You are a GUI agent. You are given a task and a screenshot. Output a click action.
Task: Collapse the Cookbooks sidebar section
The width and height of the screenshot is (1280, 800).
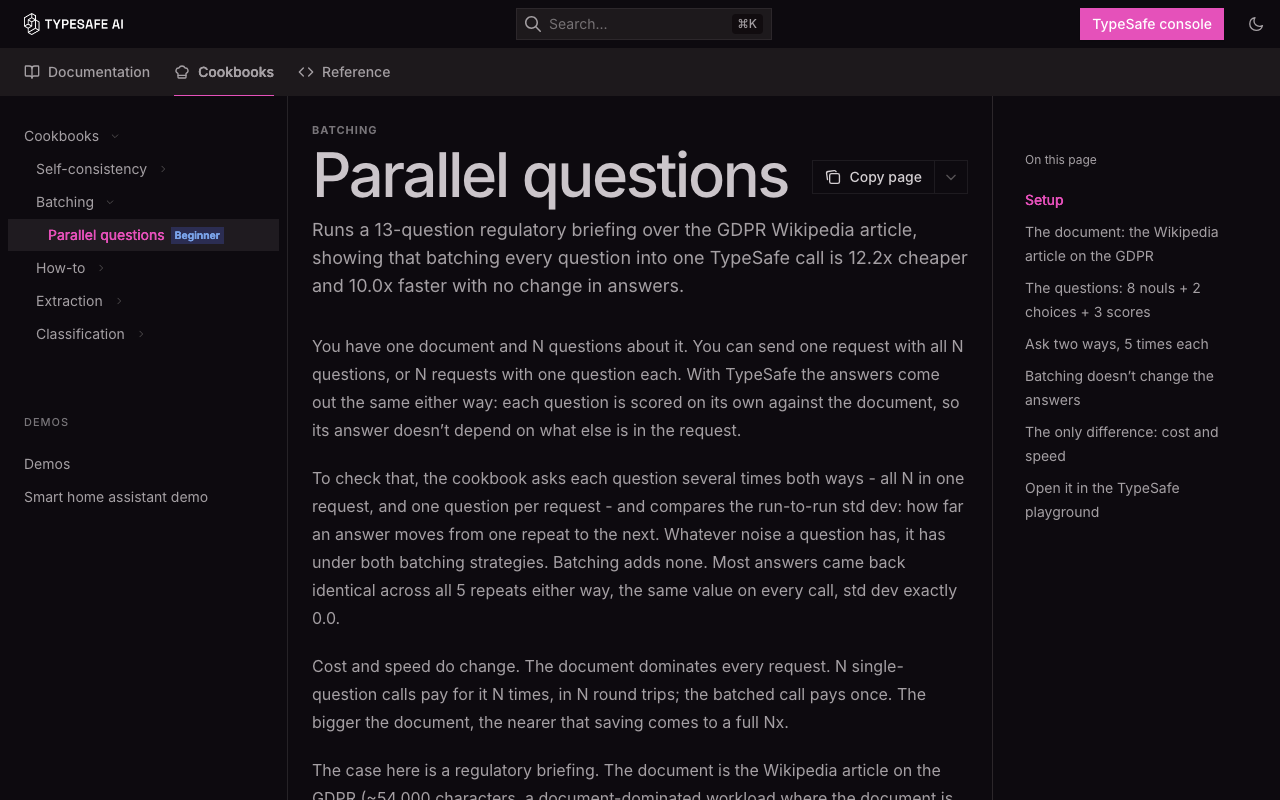coord(115,136)
